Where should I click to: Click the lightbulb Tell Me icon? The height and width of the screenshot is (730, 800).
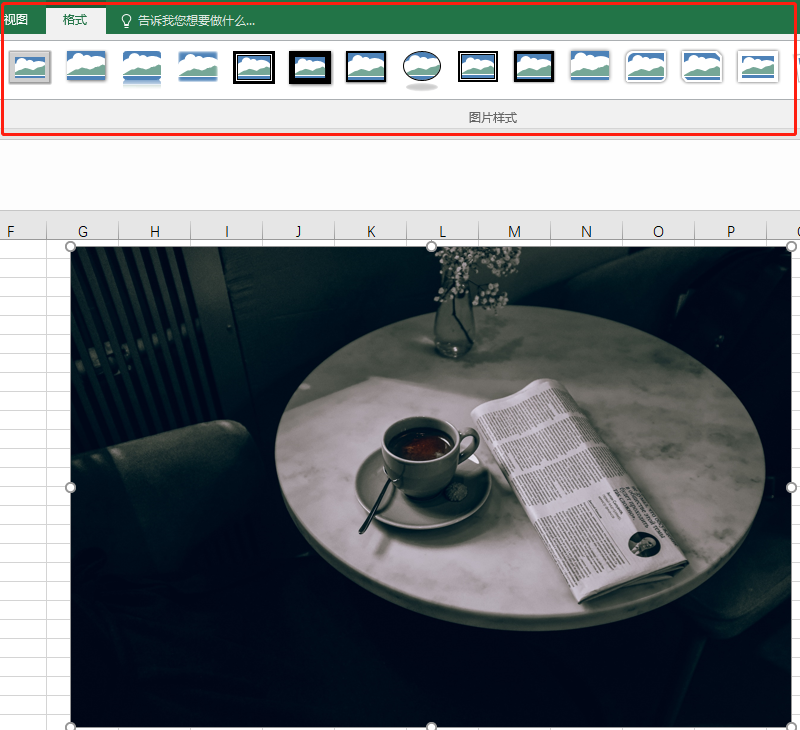(x=126, y=21)
